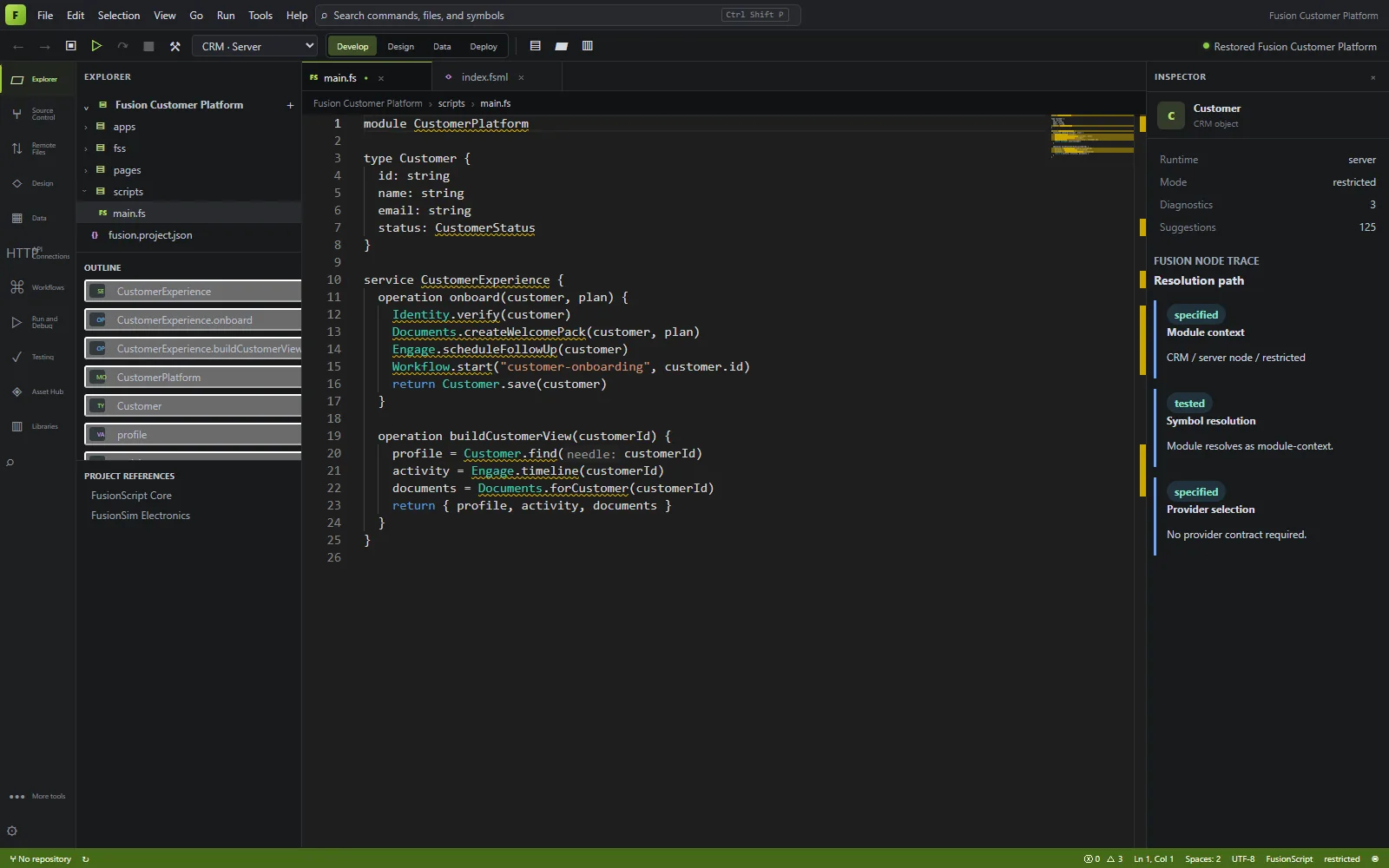Open FusionSim Electronics project reference
The height and width of the screenshot is (868, 1389).
coord(141,516)
